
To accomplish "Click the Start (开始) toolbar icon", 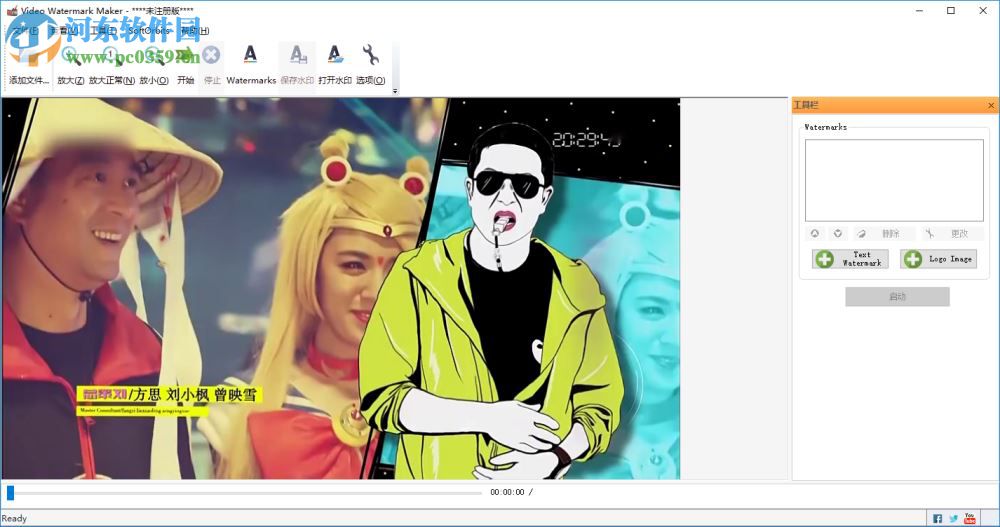I will pos(186,56).
